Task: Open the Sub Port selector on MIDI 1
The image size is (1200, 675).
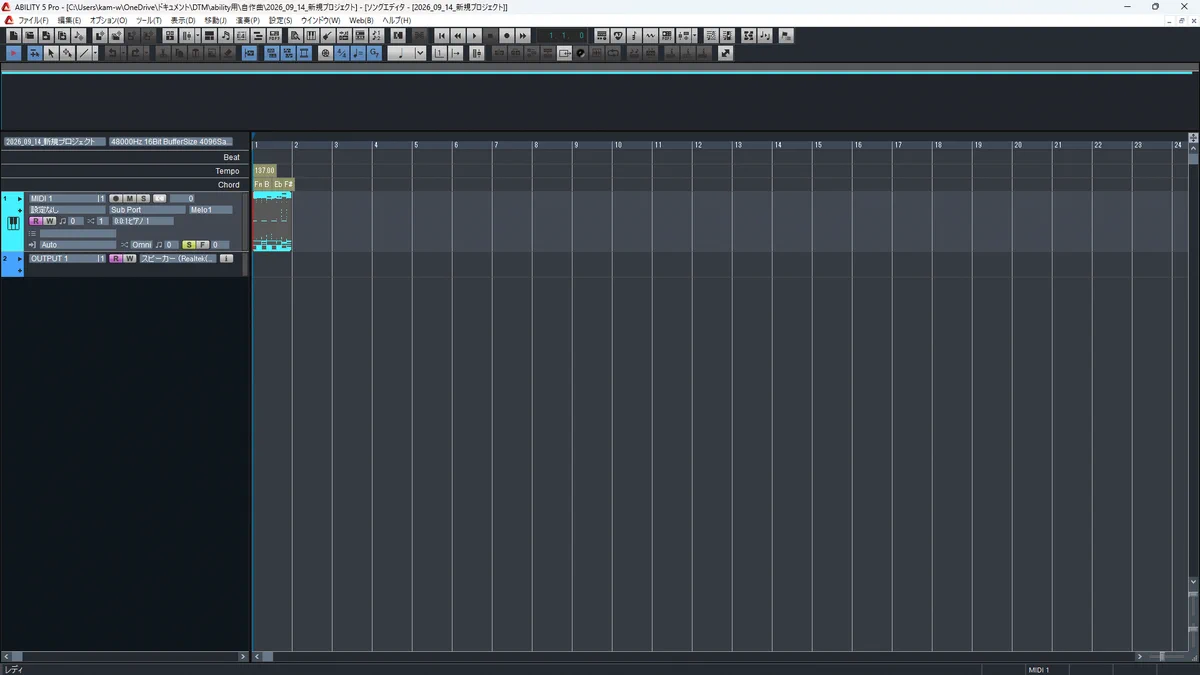Action: [x=147, y=210]
